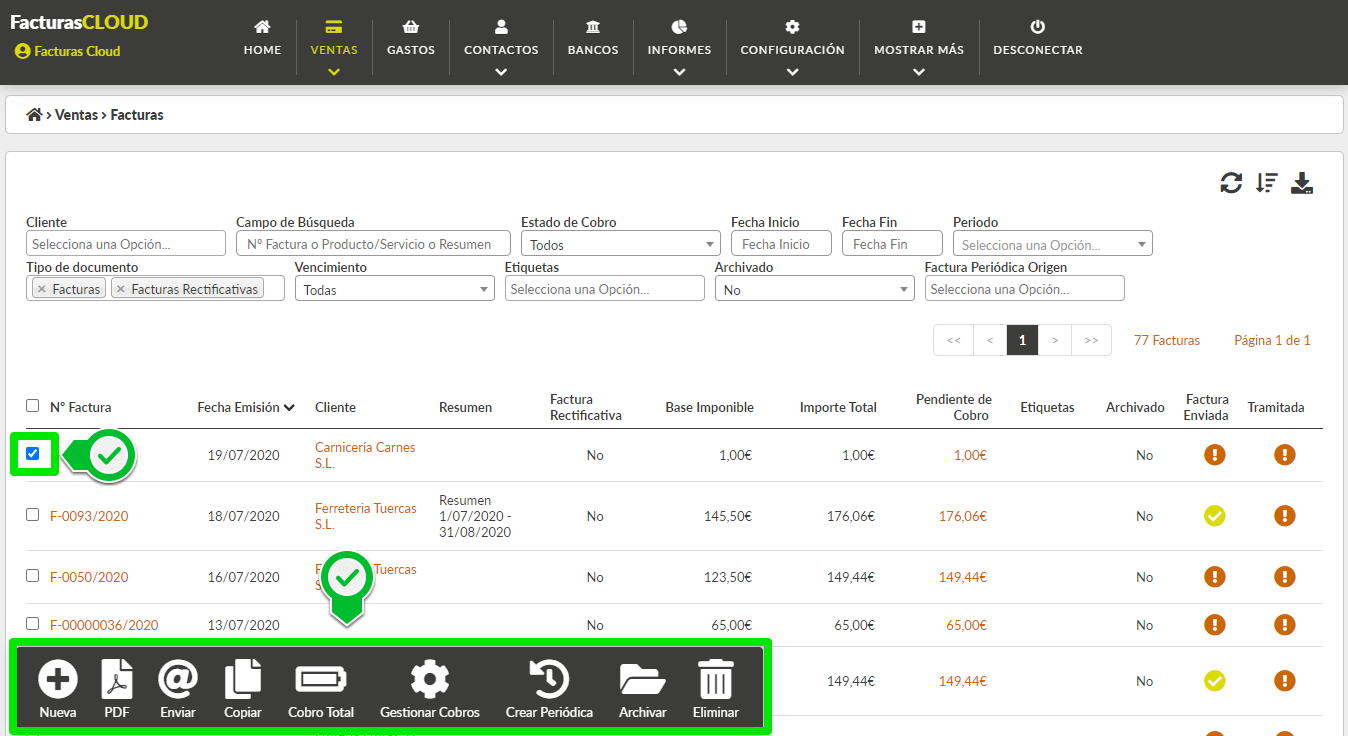The image size is (1348, 736).
Task: Toggle the select-all invoices header checkbox
Action: coord(33,406)
